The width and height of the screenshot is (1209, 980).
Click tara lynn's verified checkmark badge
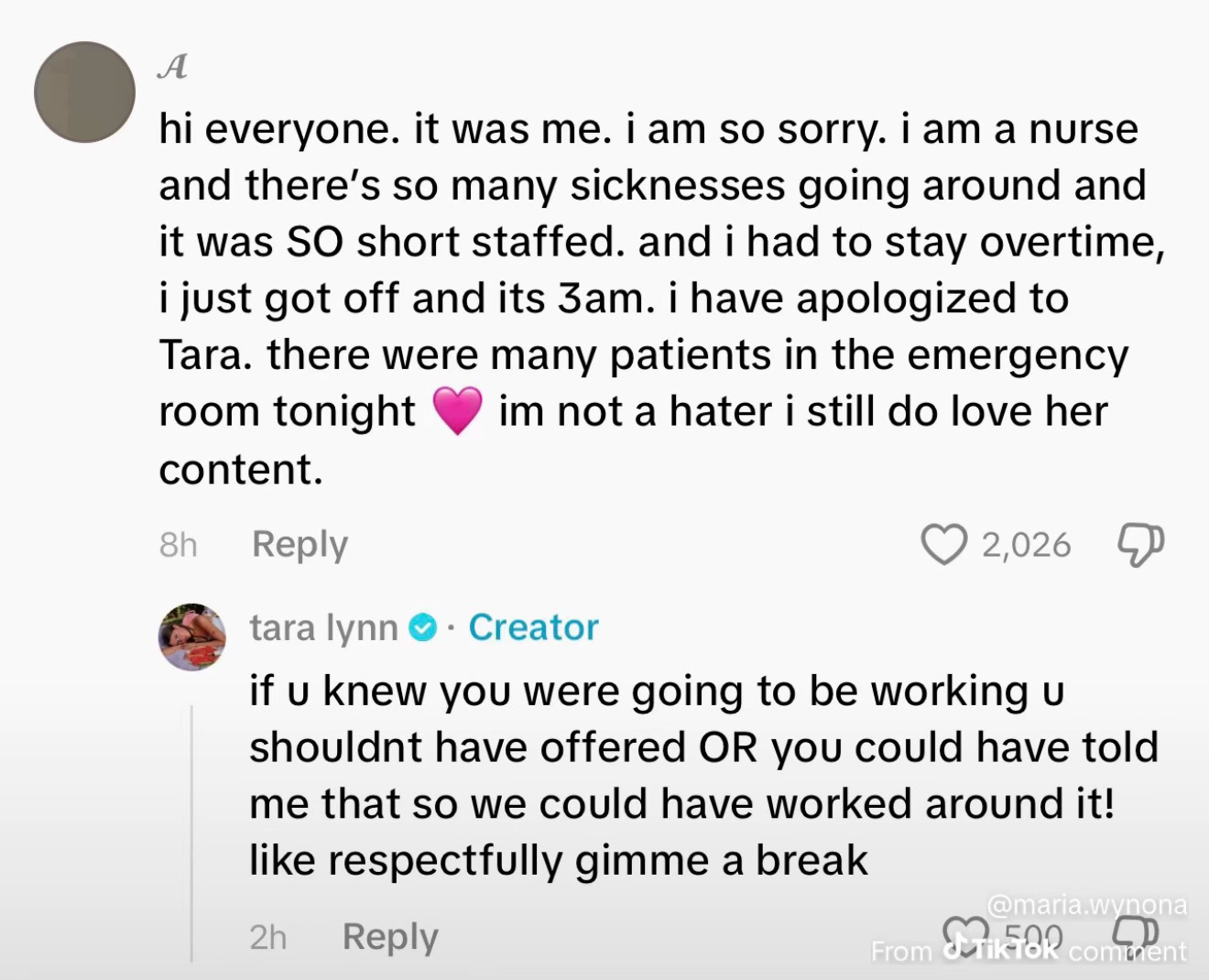click(422, 627)
